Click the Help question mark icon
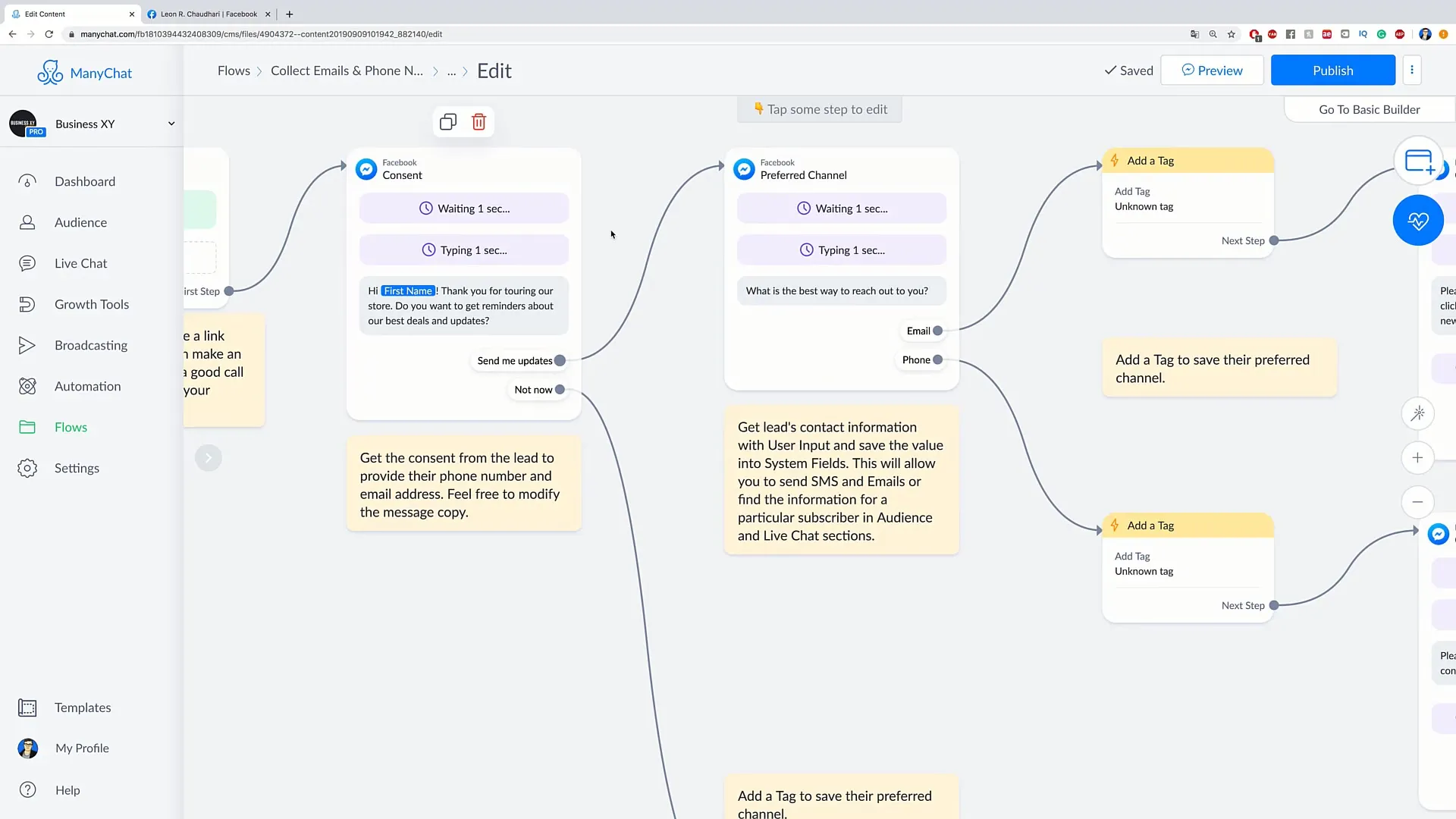 [27, 789]
